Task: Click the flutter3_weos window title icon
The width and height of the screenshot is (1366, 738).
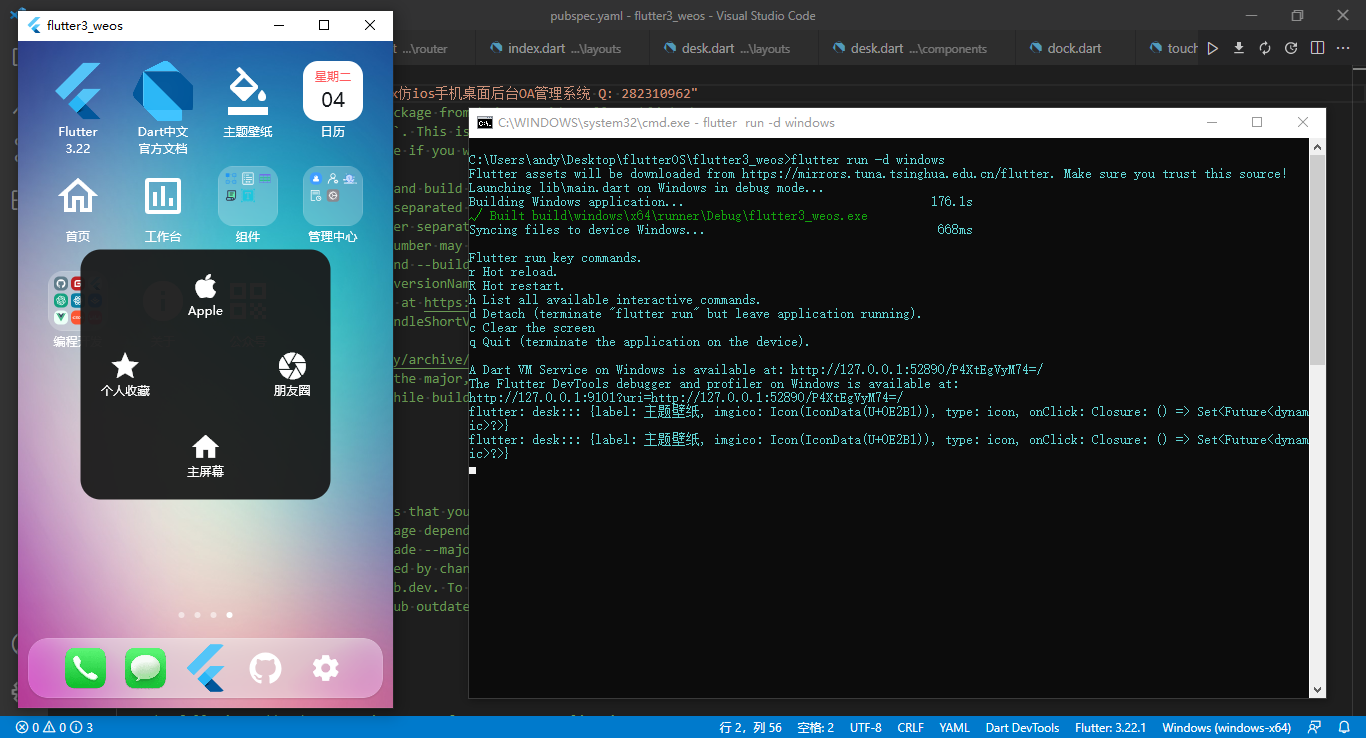Action: click(x=34, y=25)
